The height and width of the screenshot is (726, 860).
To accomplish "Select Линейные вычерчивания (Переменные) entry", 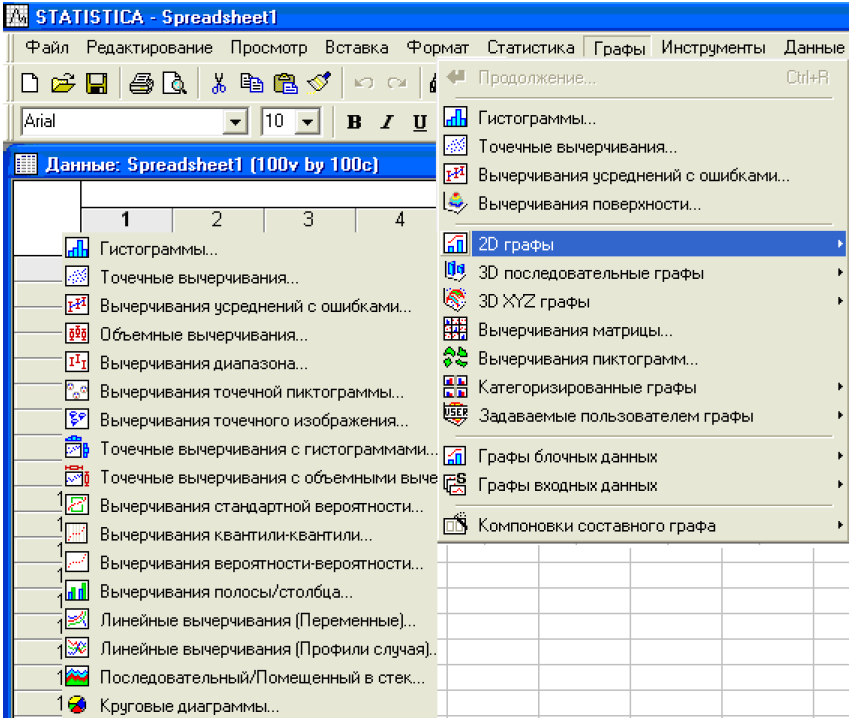I will pos(250,620).
